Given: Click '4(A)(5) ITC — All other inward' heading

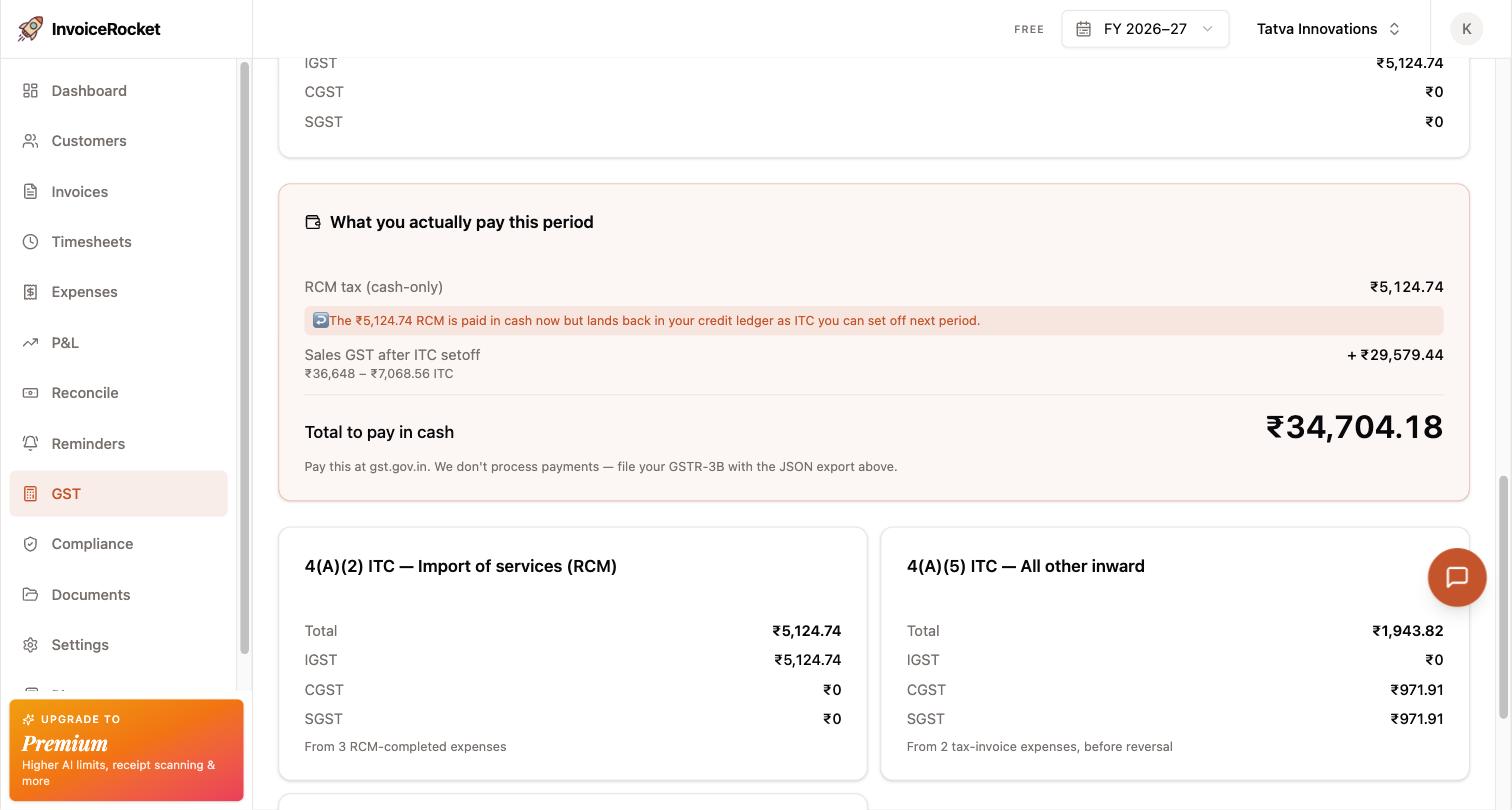Looking at the screenshot, I should (x=1026, y=566).
